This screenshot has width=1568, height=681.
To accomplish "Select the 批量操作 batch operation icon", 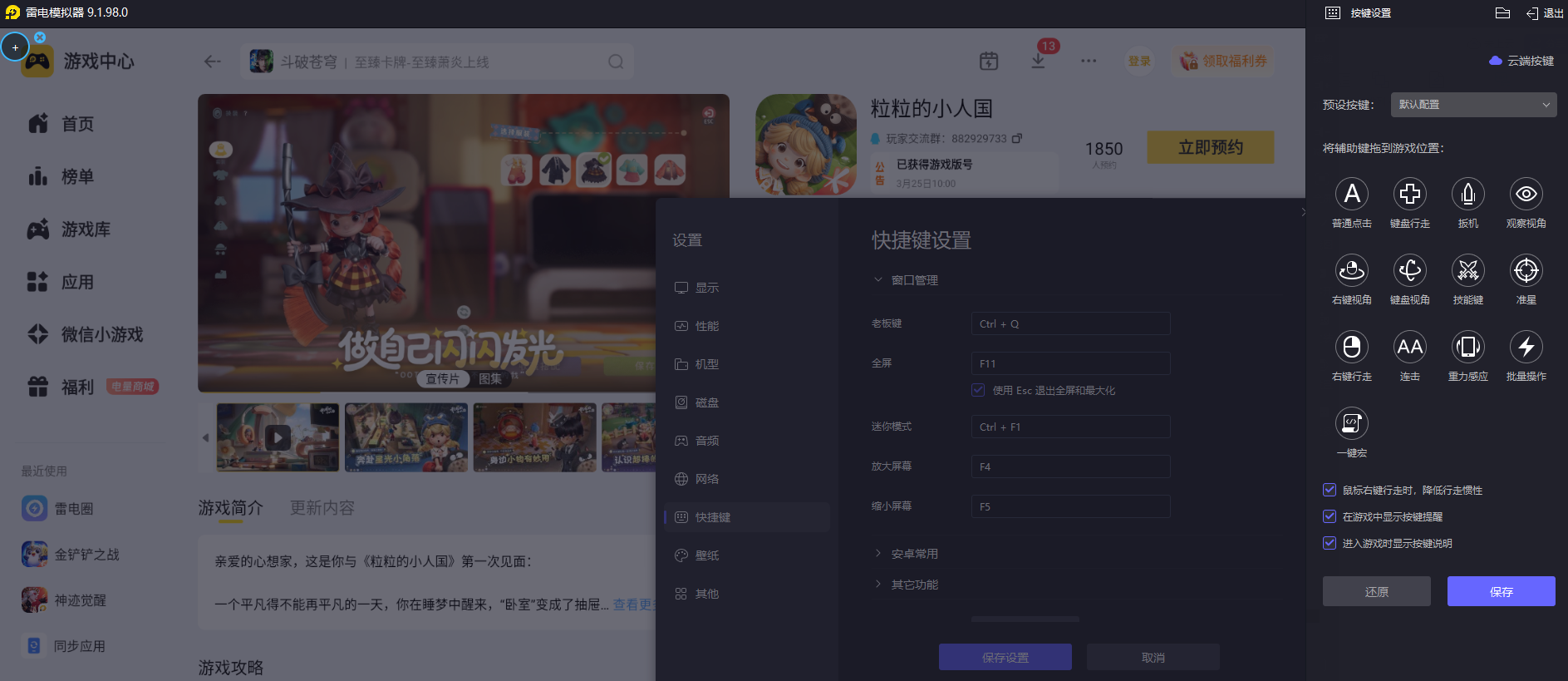I will click(x=1526, y=347).
